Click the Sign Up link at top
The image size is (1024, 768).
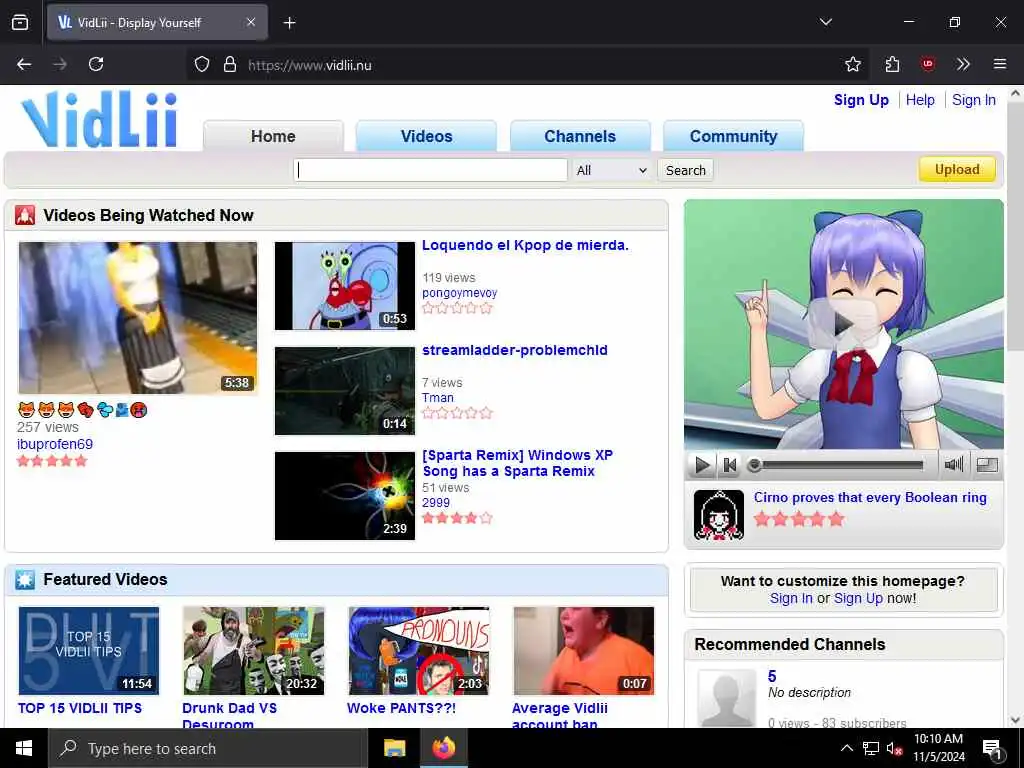coord(861,100)
